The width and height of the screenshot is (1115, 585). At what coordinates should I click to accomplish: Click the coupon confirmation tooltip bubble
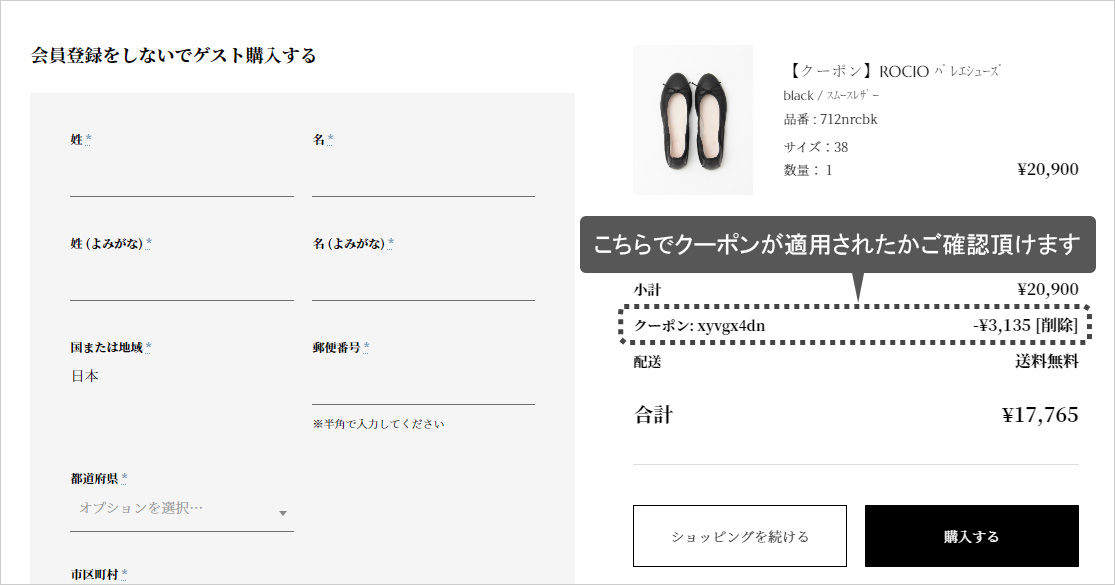tap(838, 245)
